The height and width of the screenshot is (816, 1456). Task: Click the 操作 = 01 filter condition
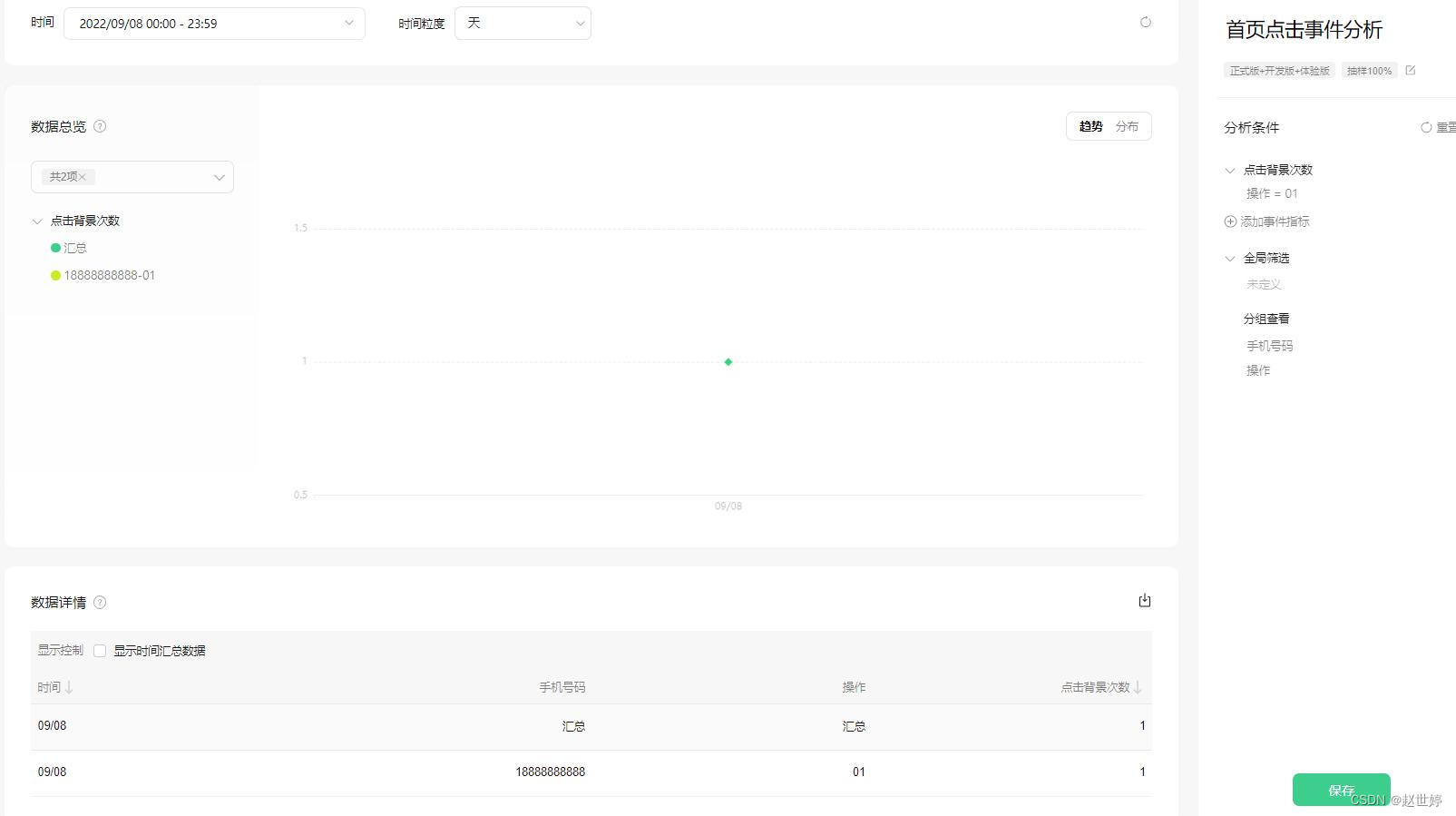1272,193
